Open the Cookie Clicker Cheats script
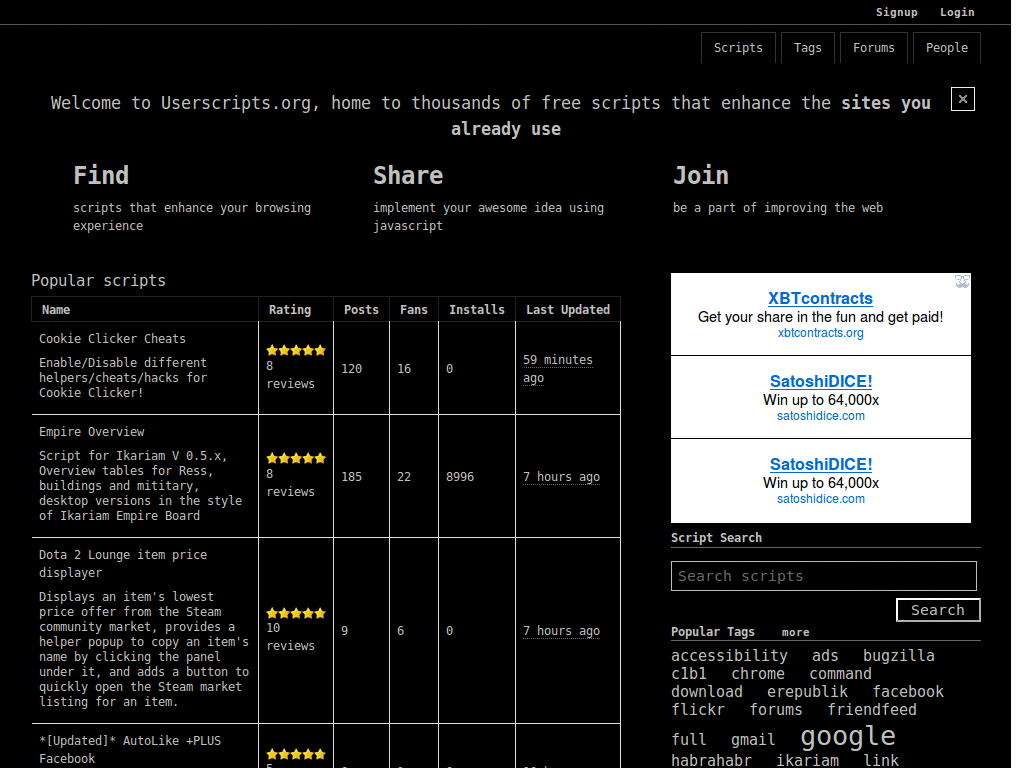The height and width of the screenshot is (768, 1024). (x=112, y=339)
